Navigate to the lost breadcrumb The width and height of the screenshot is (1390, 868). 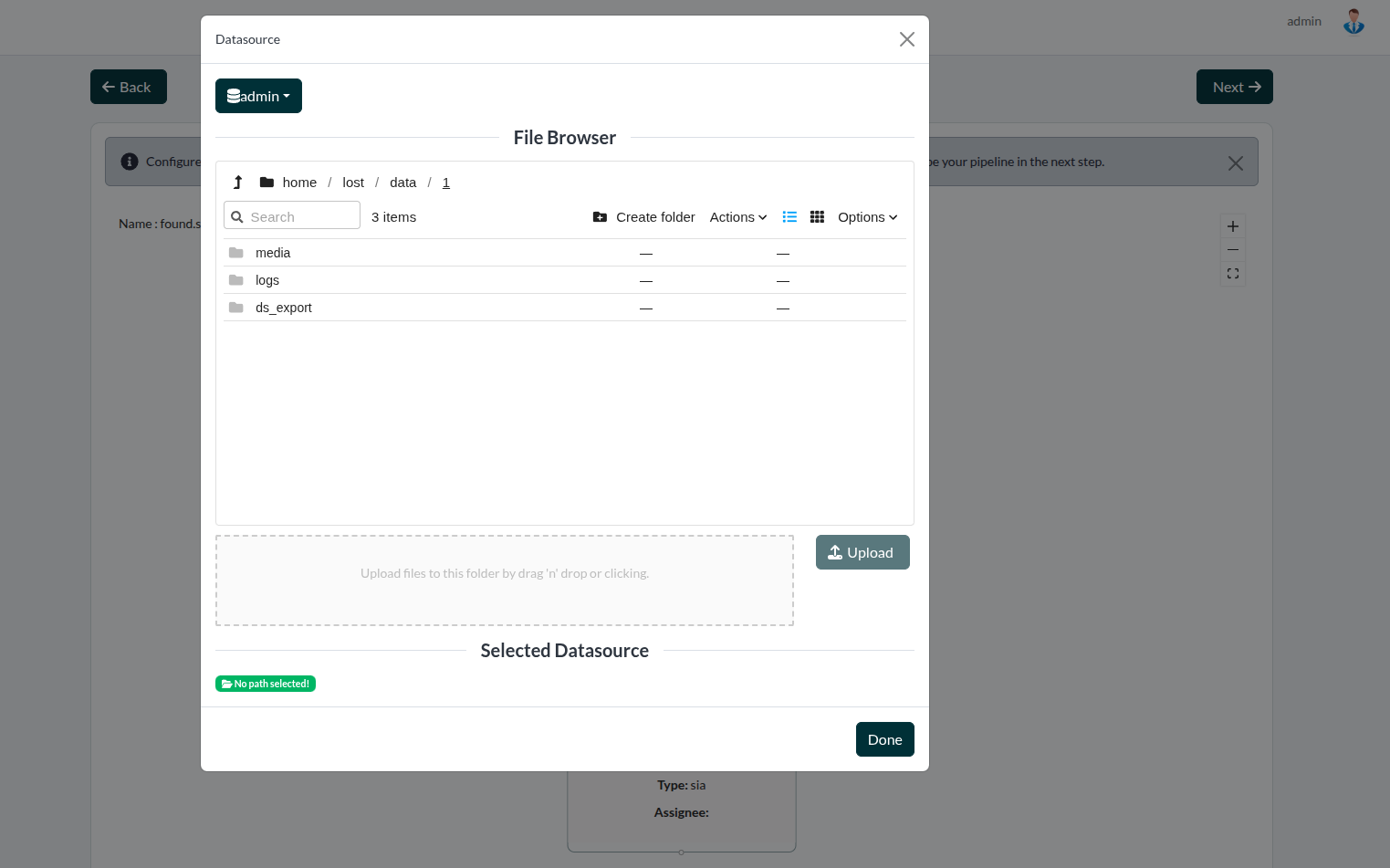[353, 183]
